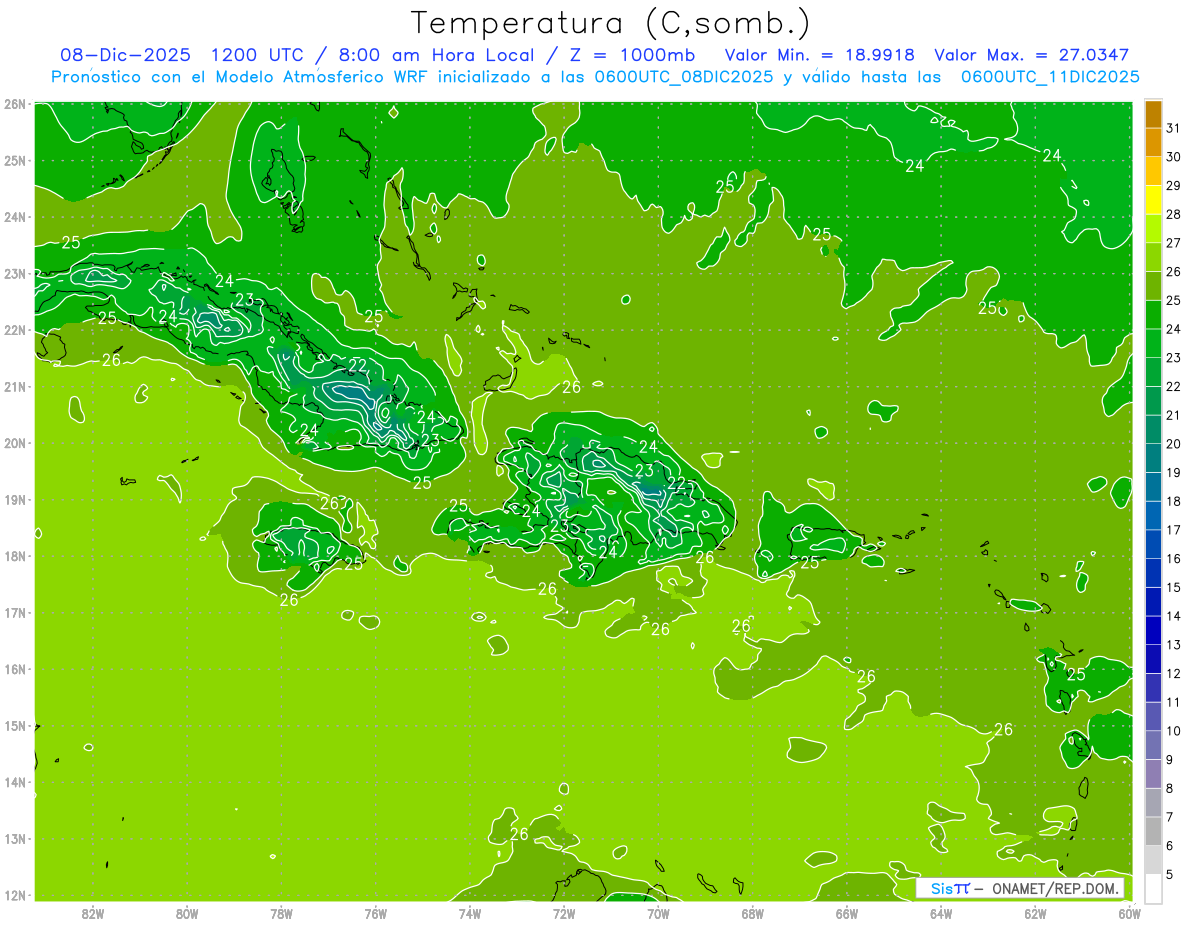Image resolution: width=1200 pixels, height=927 pixels.
Task: Click legend scale value 31
Action: (1174, 128)
